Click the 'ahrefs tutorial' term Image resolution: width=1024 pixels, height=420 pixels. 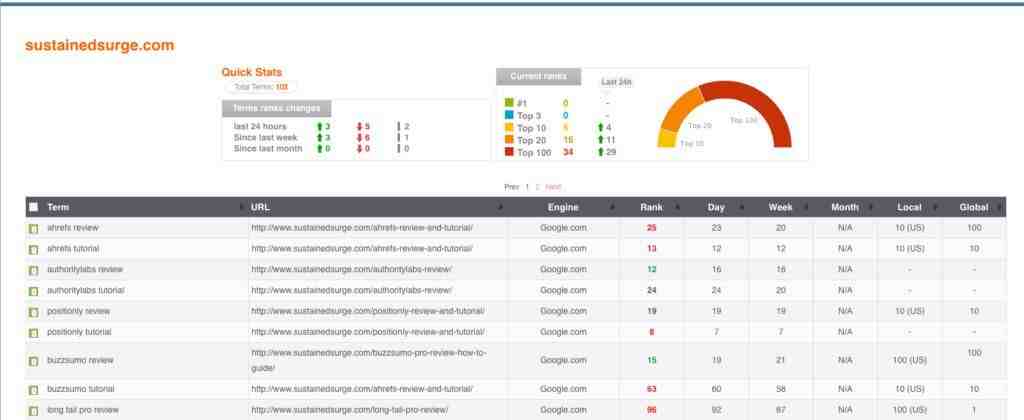(x=73, y=249)
